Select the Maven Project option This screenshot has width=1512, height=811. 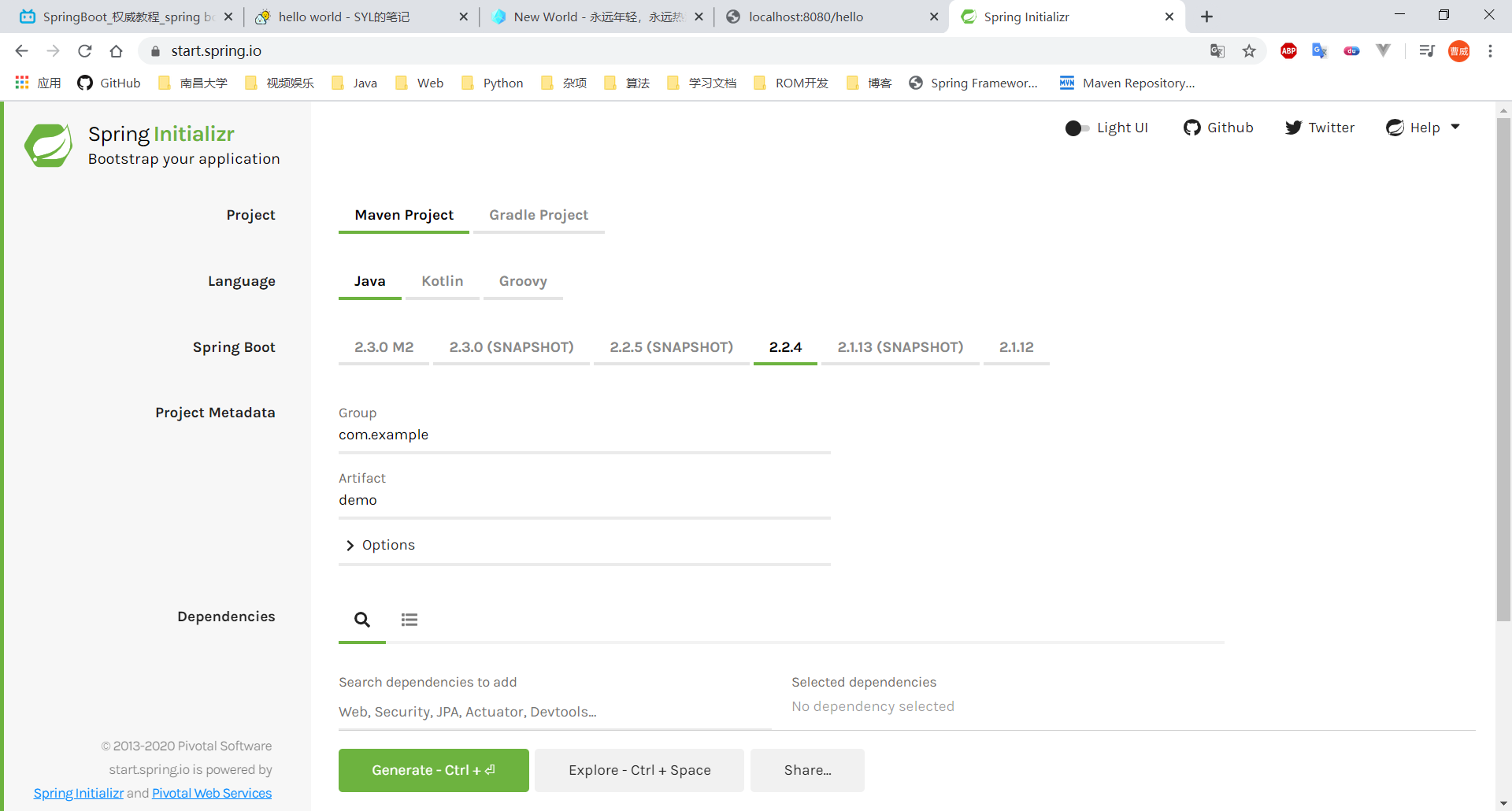point(404,215)
